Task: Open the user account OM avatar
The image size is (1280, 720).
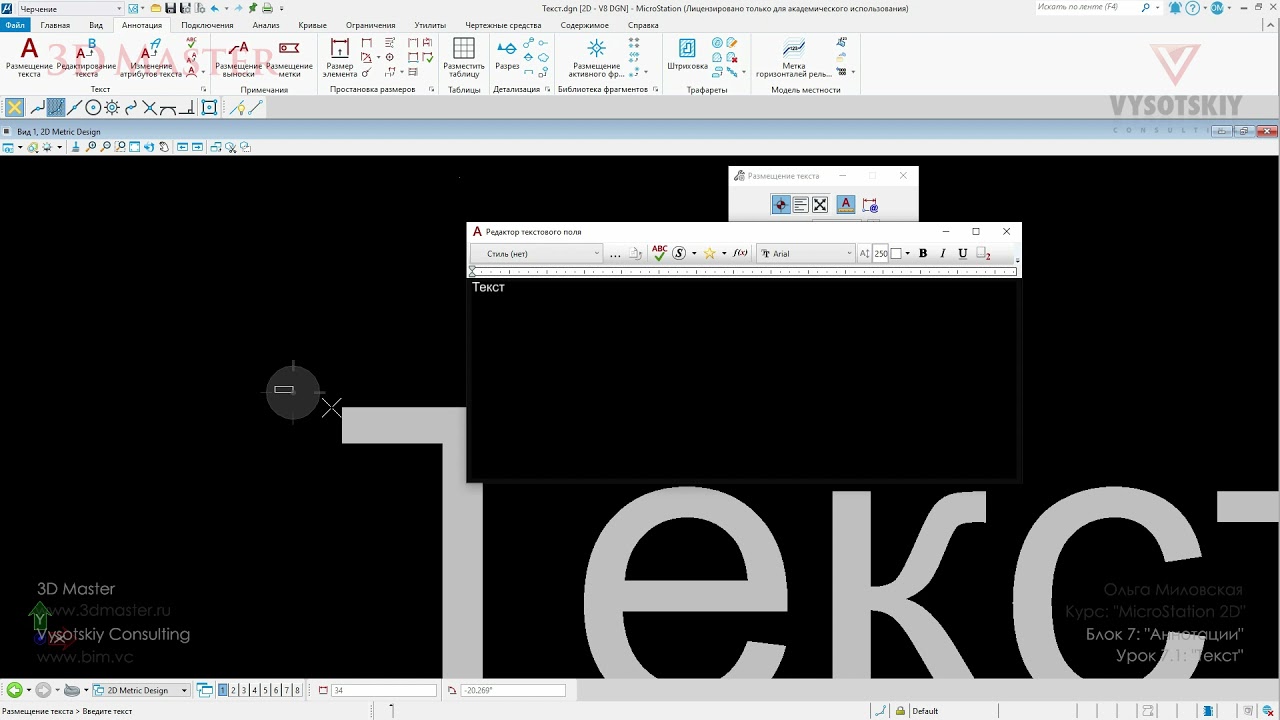Action: tap(1217, 8)
